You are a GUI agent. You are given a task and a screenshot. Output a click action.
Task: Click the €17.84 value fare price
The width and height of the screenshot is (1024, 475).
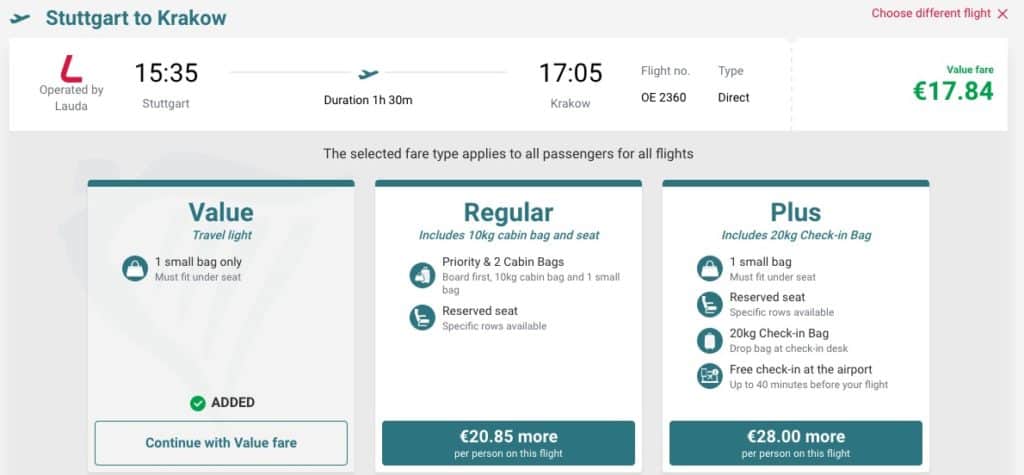tap(953, 91)
